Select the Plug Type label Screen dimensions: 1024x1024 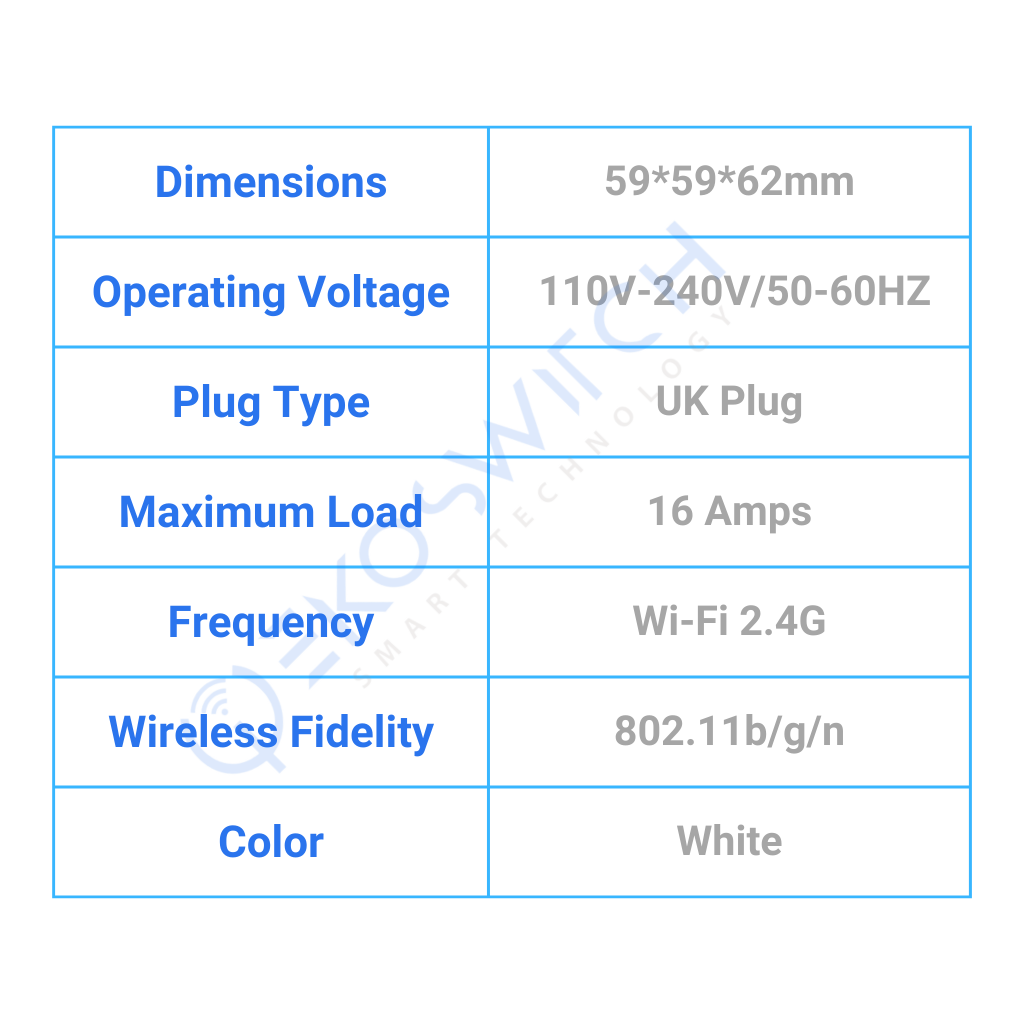click(x=271, y=402)
